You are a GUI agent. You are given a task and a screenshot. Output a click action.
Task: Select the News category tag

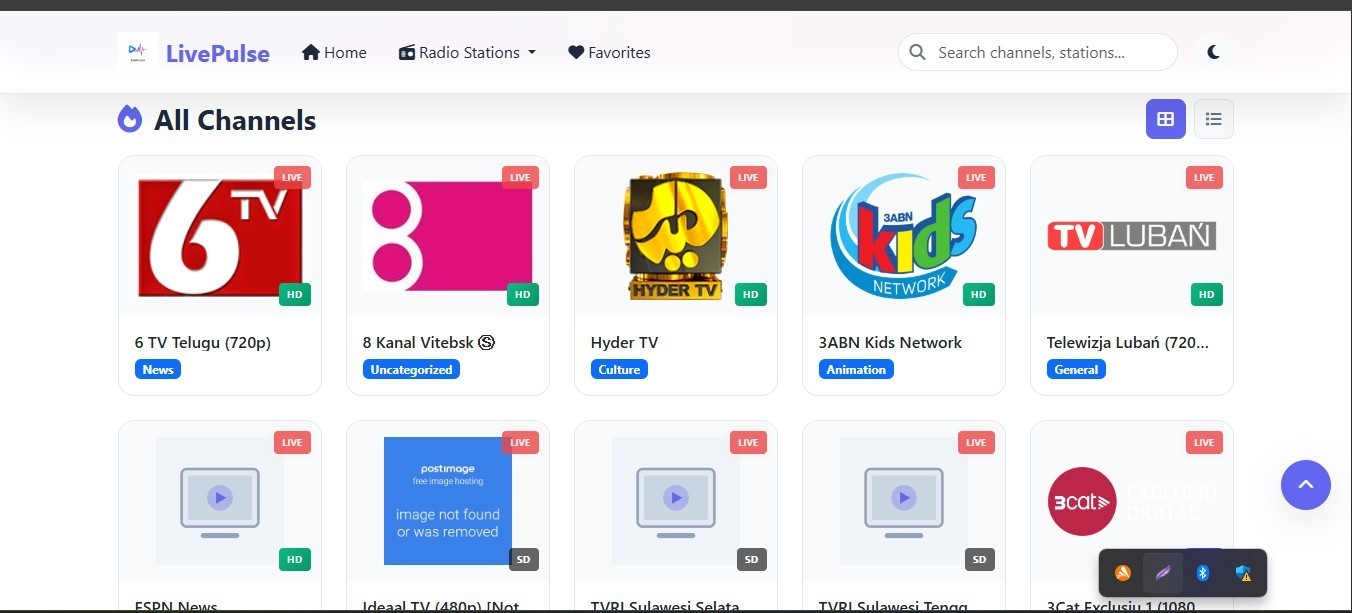(x=158, y=369)
